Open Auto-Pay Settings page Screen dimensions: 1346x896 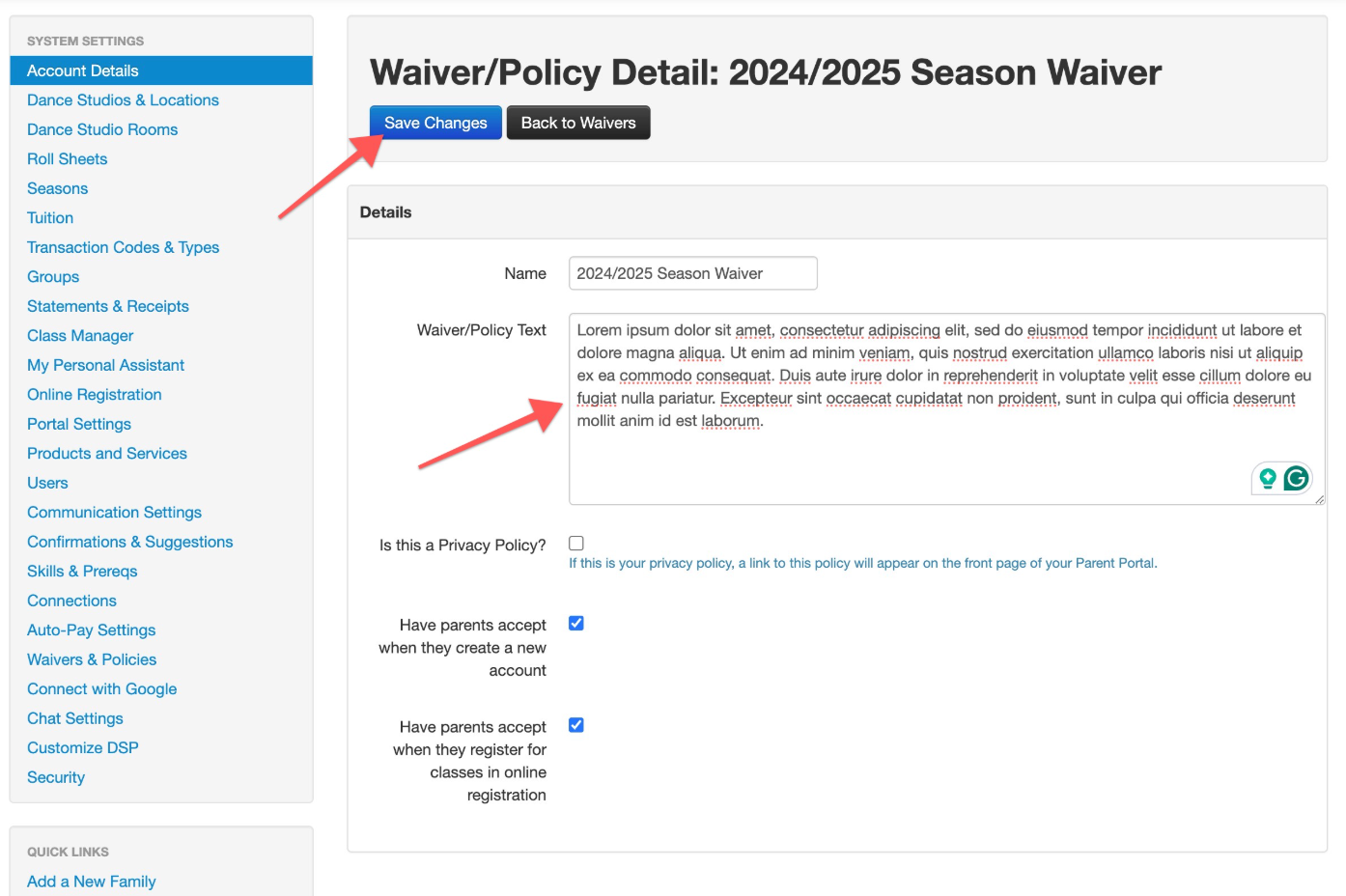point(91,630)
